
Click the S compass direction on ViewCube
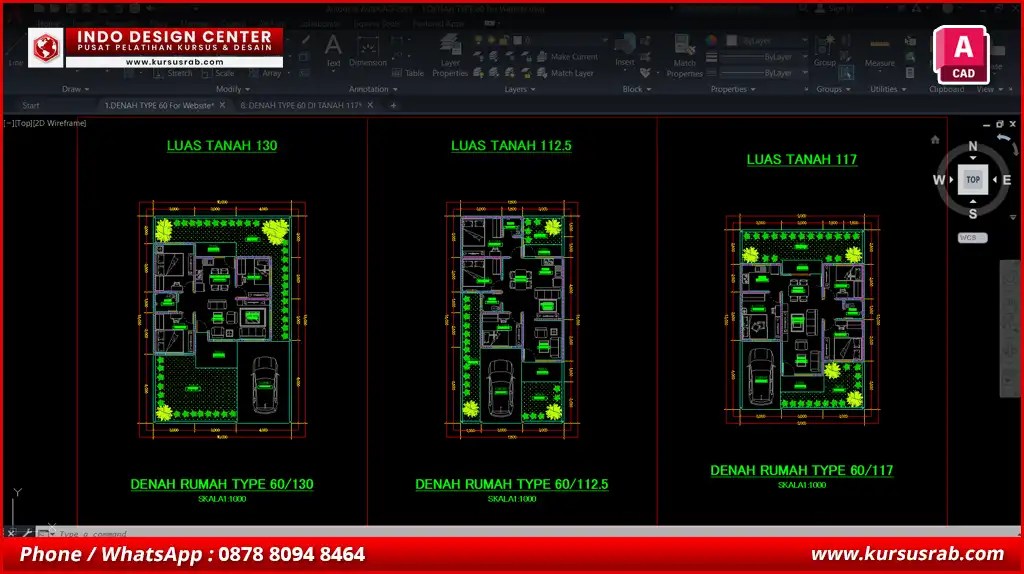click(x=973, y=214)
